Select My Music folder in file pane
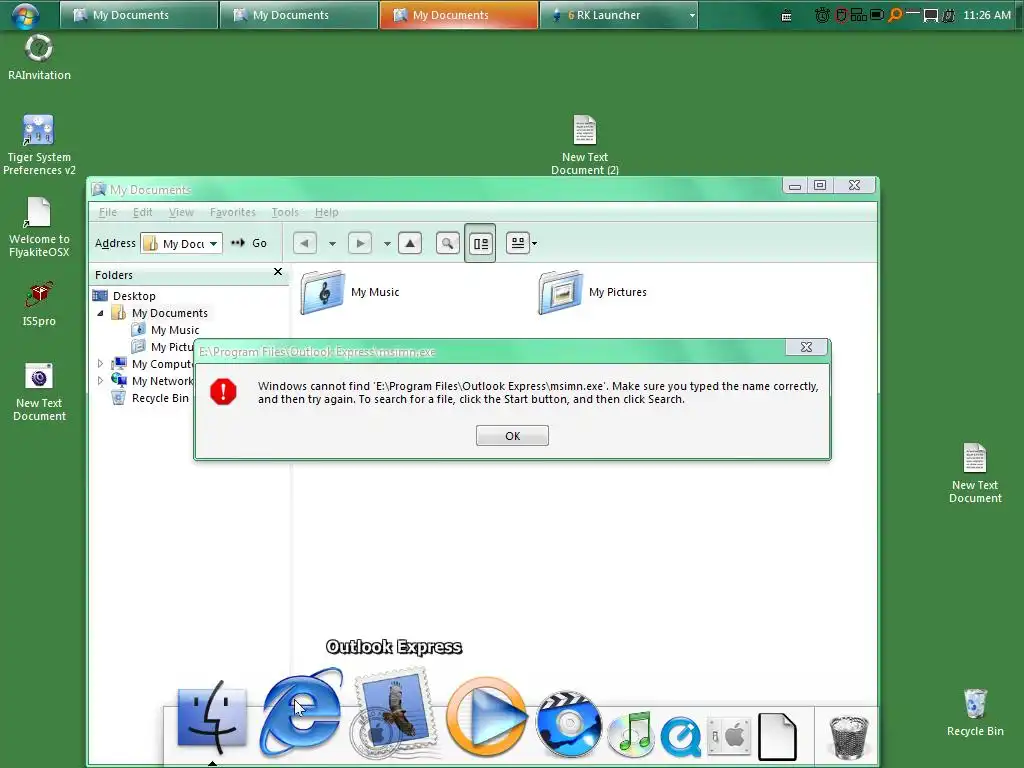The height and width of the screenshot is (768, 1024). tap(350, 292)
